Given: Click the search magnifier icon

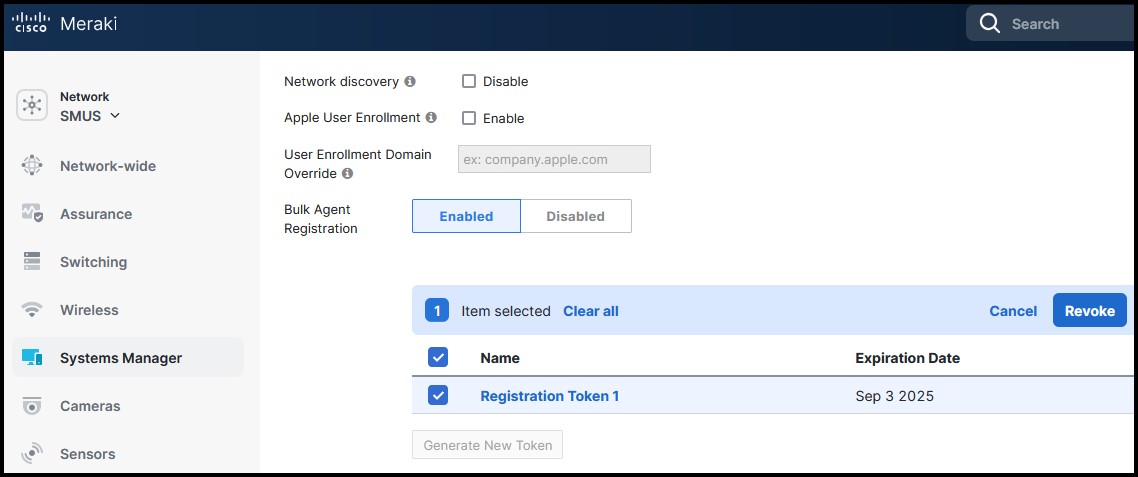Looking at the screenshot, I should tap(990, 23).
